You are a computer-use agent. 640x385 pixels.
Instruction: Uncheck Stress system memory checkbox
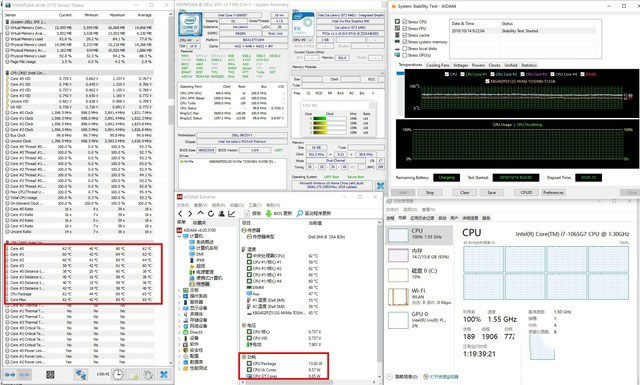coord(404,42)
